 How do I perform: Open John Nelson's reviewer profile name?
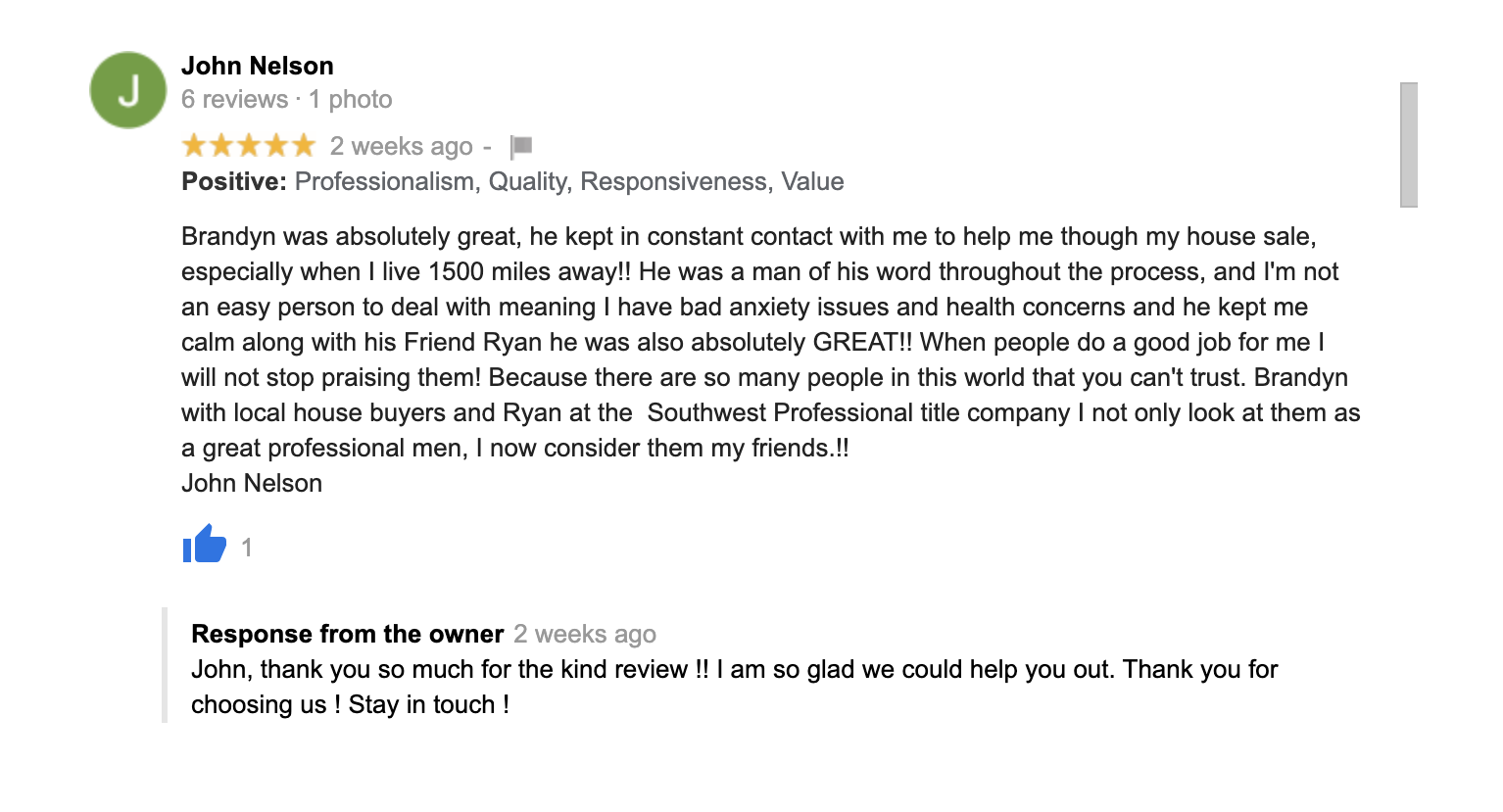click(258, 66)
